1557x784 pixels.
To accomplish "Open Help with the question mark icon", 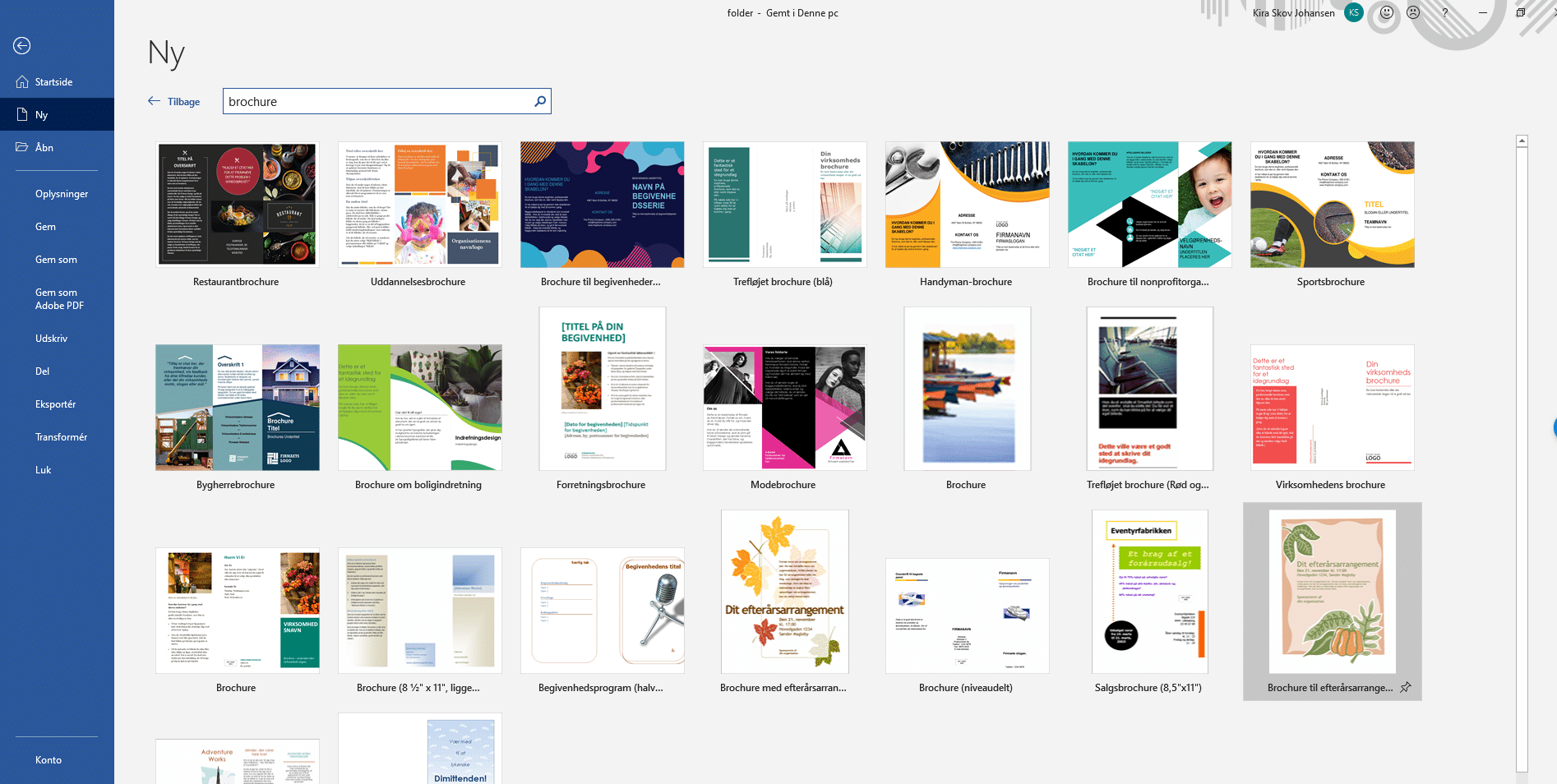I will pos(1444,13).
